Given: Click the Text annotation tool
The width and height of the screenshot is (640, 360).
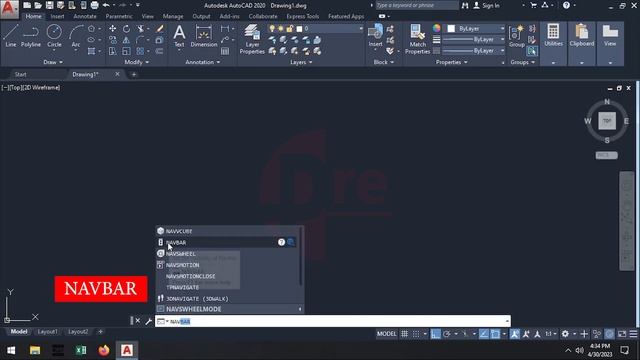Looking at the screenshot, I should coord(179,36).
